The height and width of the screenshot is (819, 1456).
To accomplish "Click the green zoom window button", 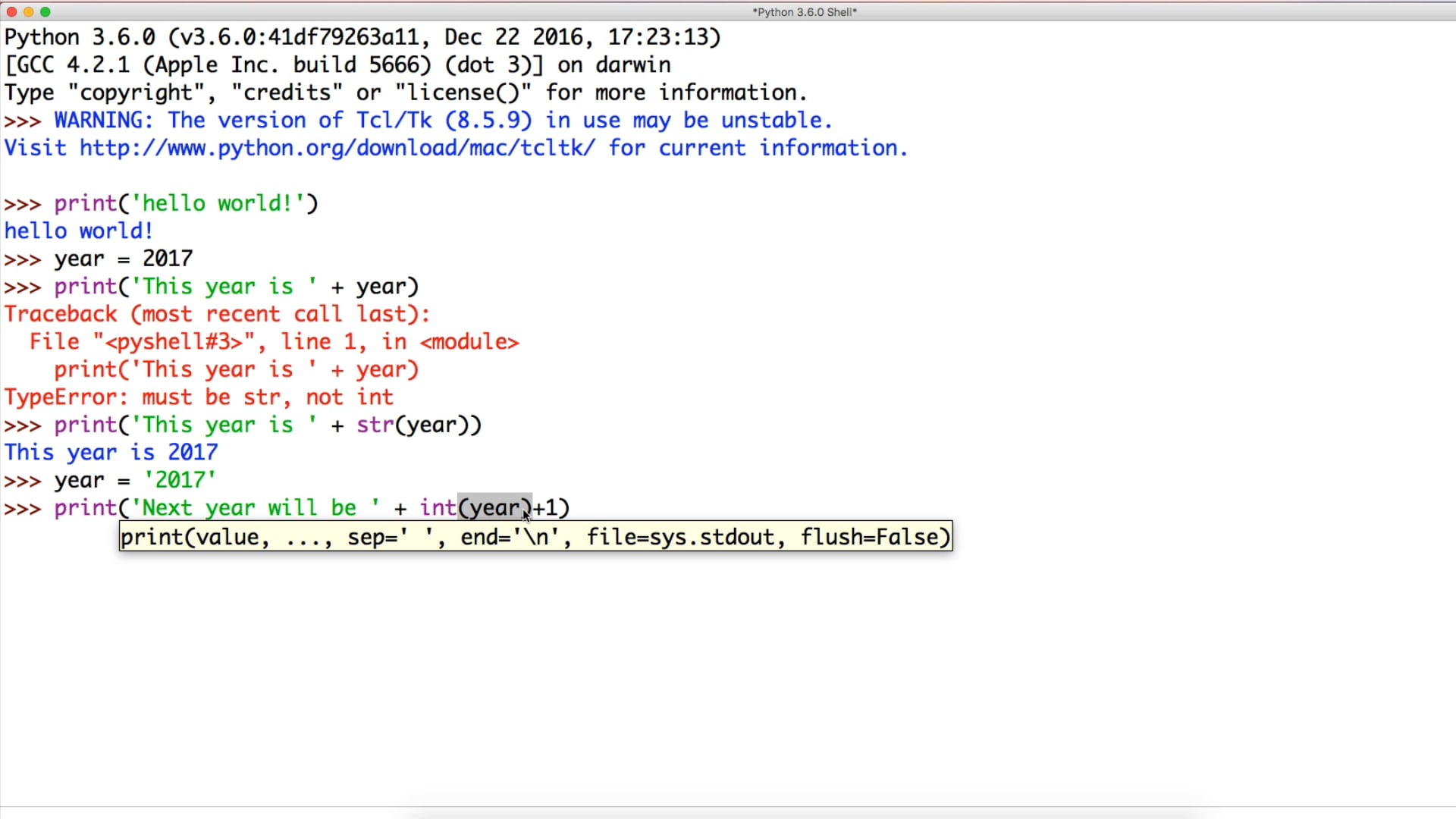I will pyautogui.click(x=45, y=11).
